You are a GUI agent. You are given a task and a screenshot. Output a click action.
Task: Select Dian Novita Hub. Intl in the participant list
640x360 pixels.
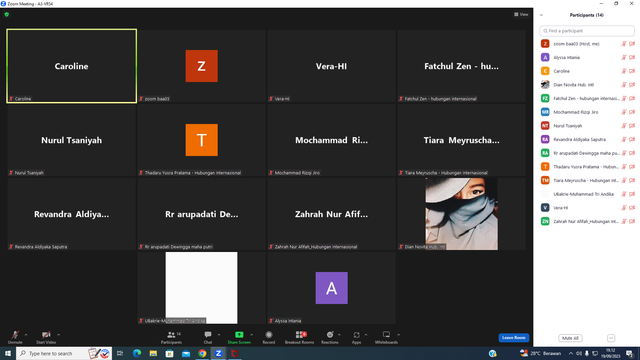(x=587, y=85)
